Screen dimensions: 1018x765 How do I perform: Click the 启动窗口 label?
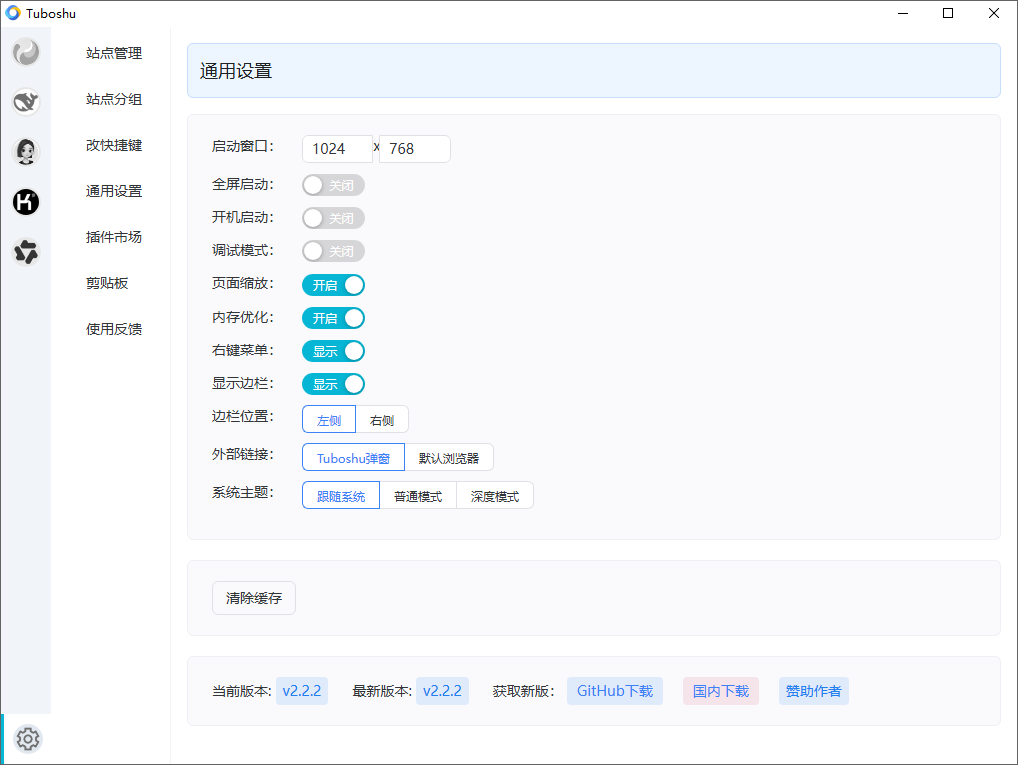(x=243, y=147)
